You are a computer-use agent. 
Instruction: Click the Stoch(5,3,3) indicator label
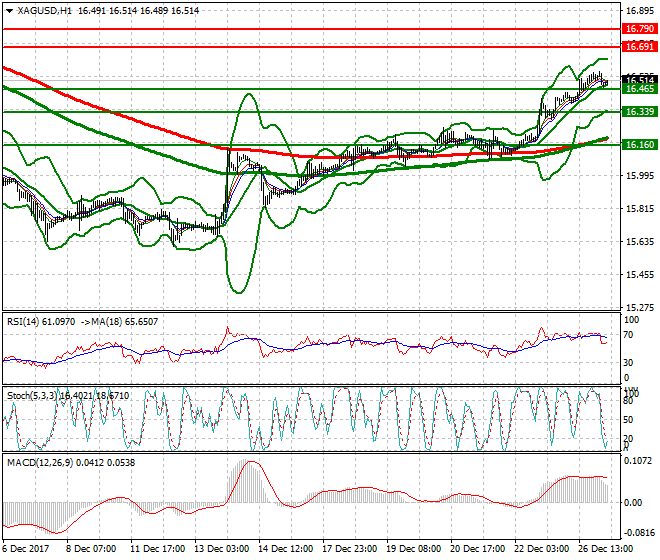click(32, 396)
